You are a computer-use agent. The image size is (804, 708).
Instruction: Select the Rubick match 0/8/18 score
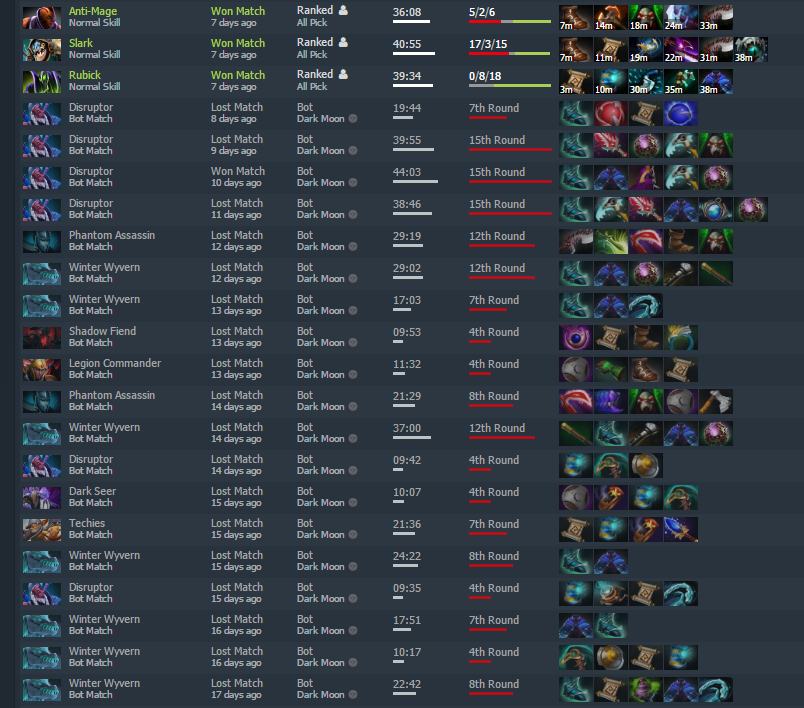pos(485,76)
